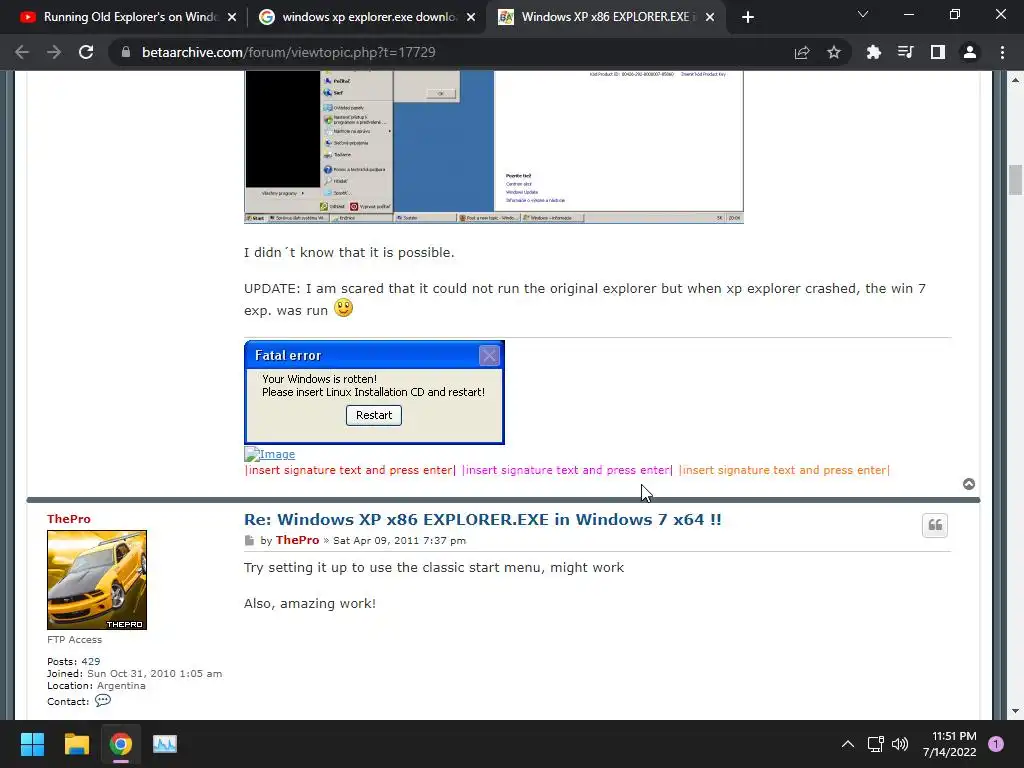This screenshot has width=1024, height=768.
Task: Open the media control icon in toolbar
Action: click(x=905, y=52)
